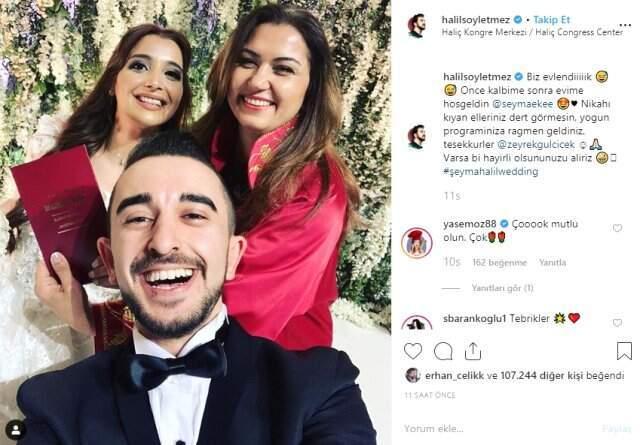The height and width of the screenshot is (445, 640).
Task: Save post with bookmark icon
Action: (624, 351)
